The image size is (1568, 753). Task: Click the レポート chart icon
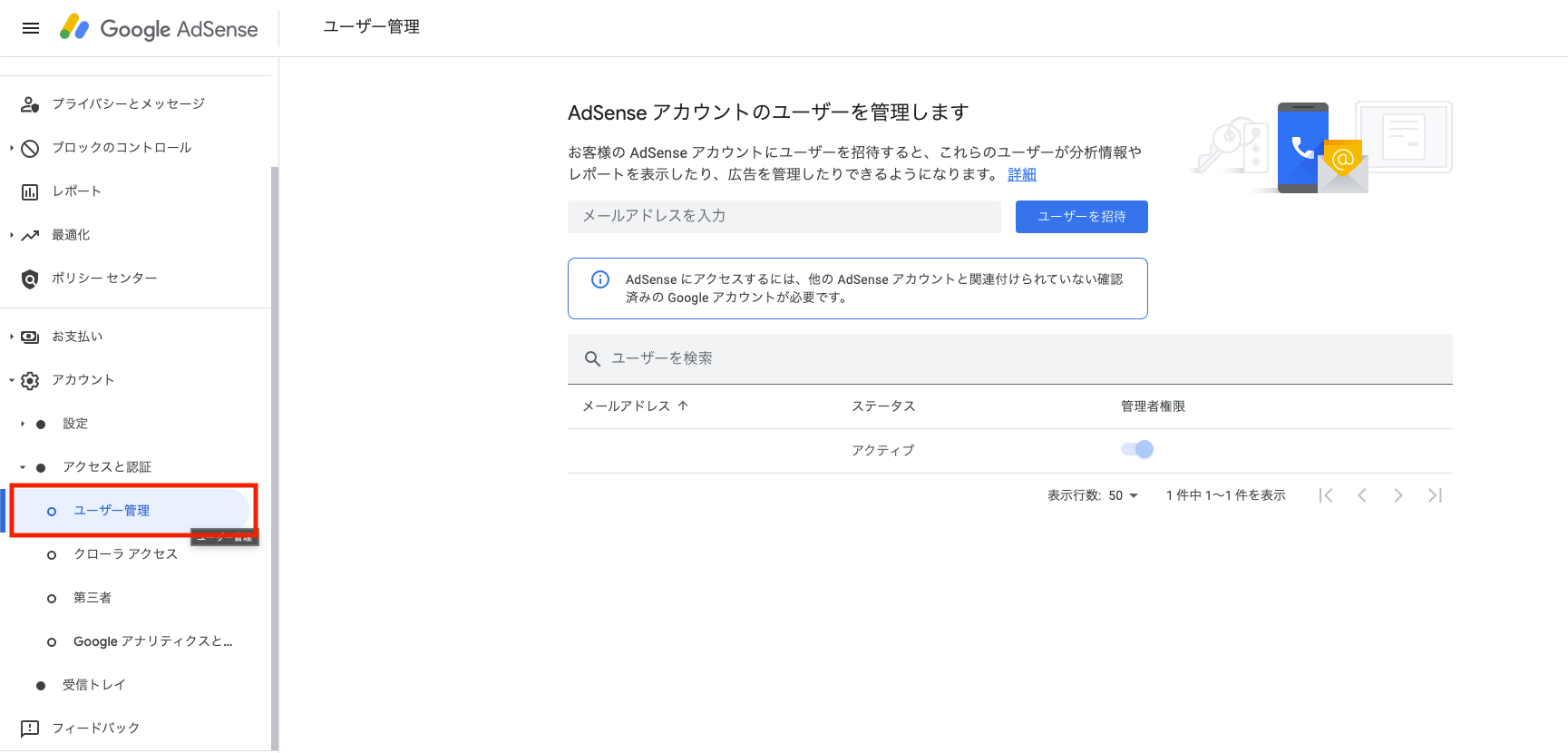30,191
